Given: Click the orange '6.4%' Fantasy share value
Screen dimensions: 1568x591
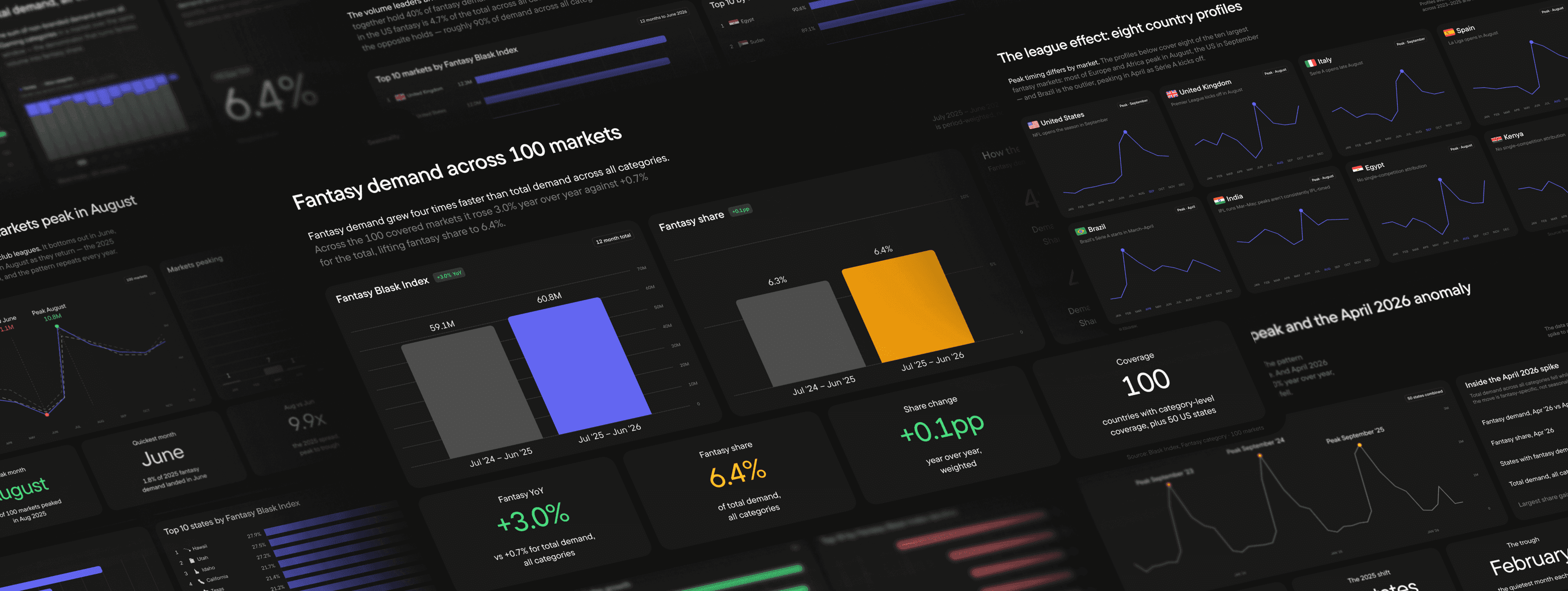Looking at the screenshot, I should pyautogui.click(x=738, y=473).
